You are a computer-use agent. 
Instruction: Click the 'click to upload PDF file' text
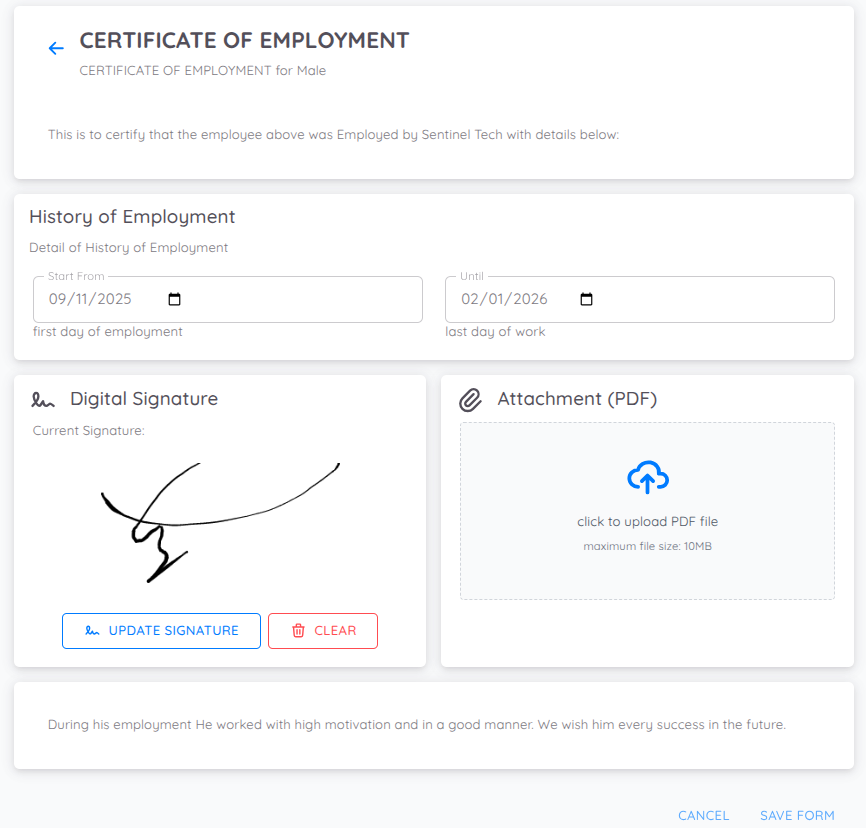pos(647,521)
